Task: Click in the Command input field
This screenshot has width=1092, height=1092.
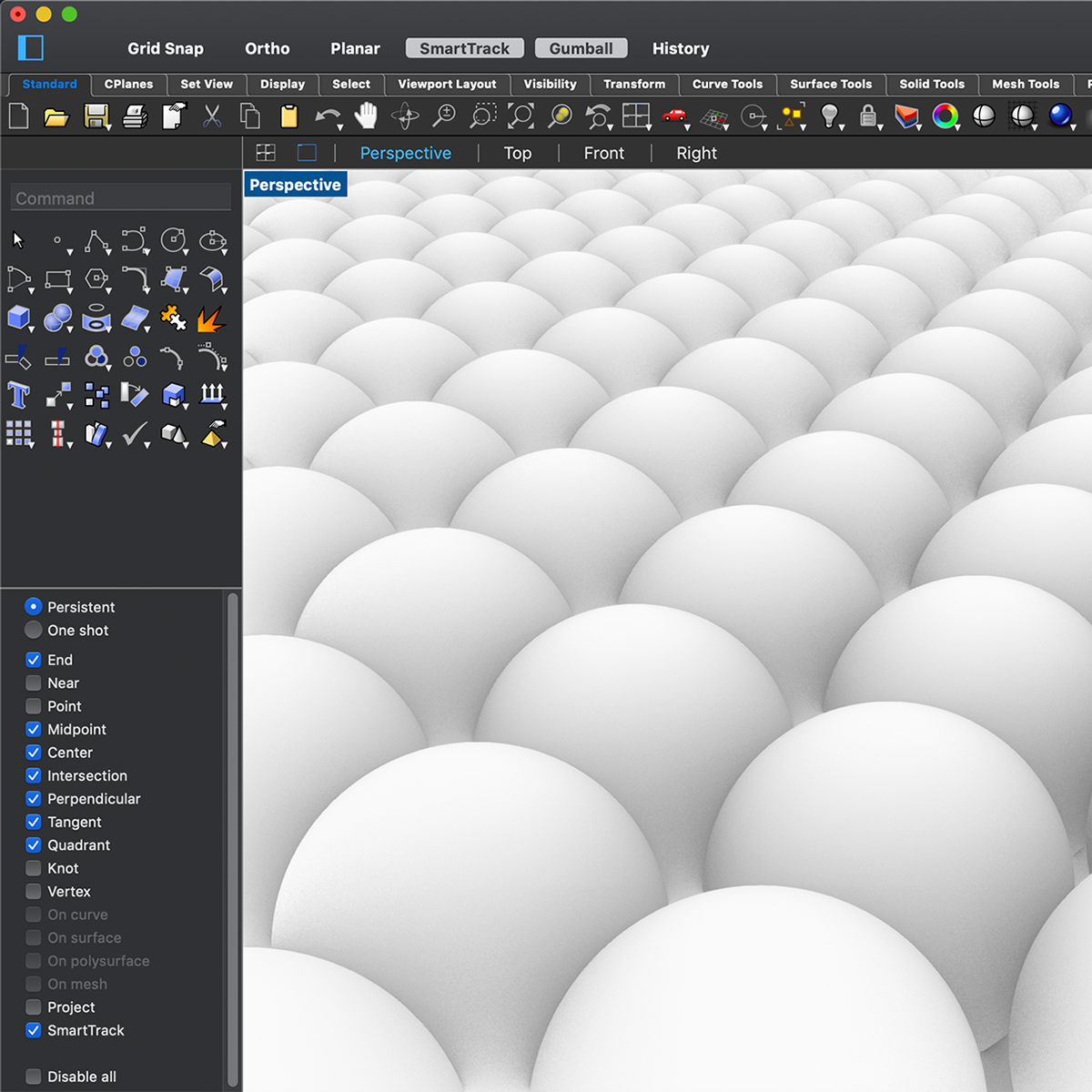Action: (x=121, y=198)
